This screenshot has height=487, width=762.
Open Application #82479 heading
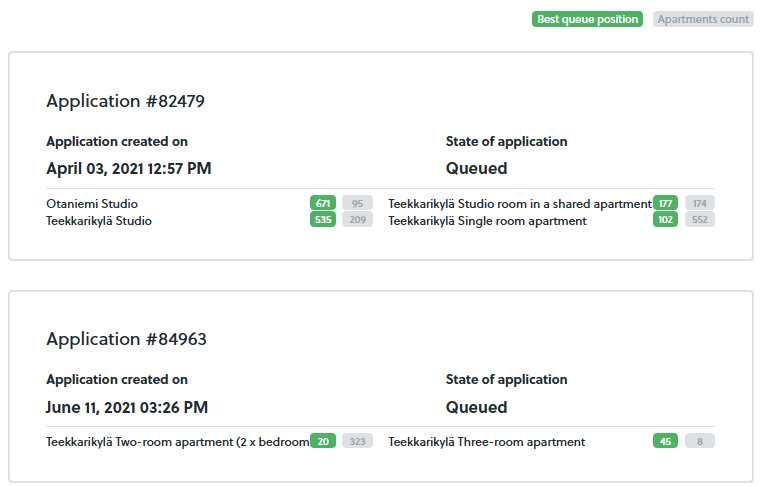click(125, 101)
